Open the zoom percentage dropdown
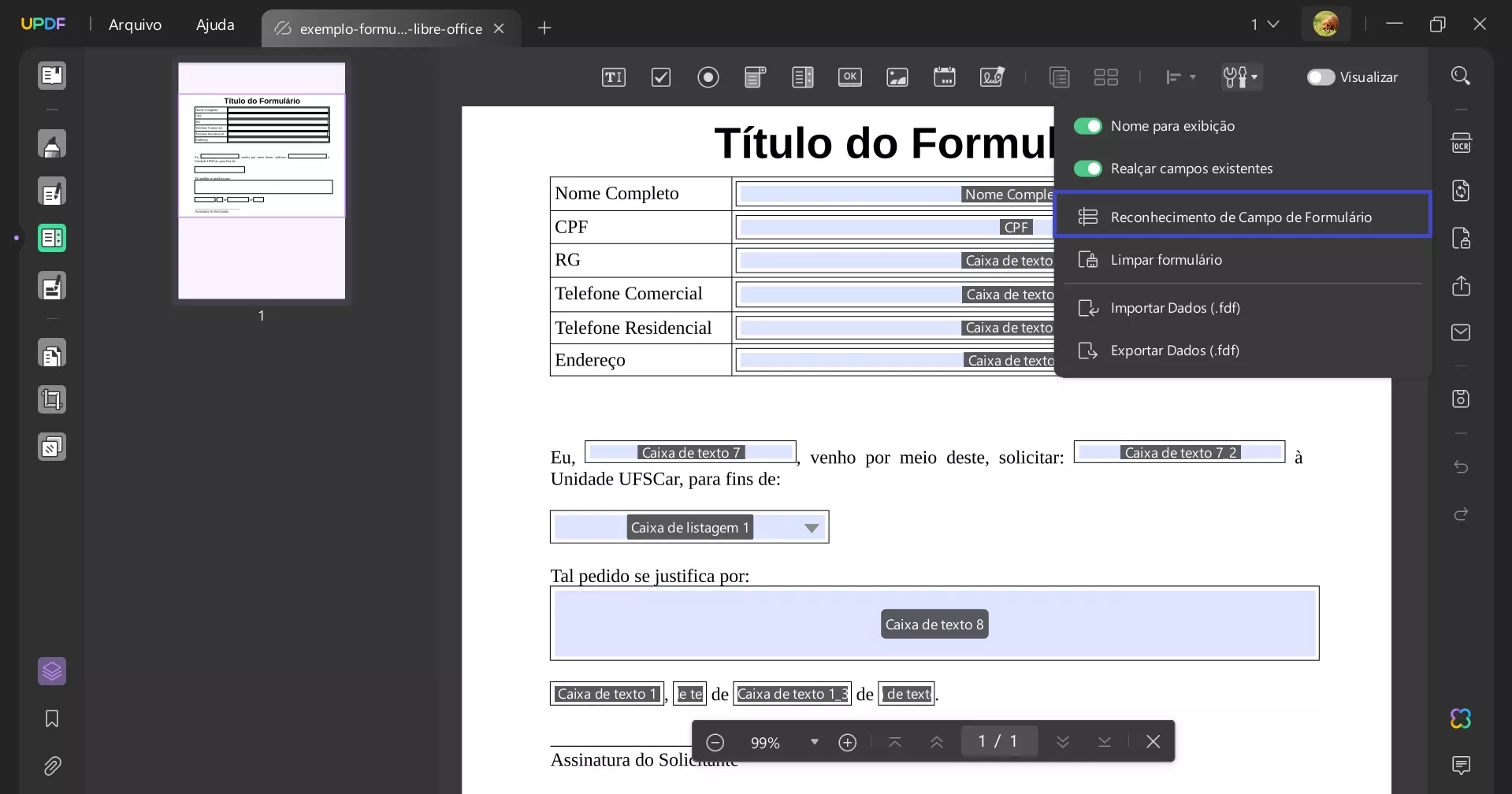 click(x=814, y=741)
